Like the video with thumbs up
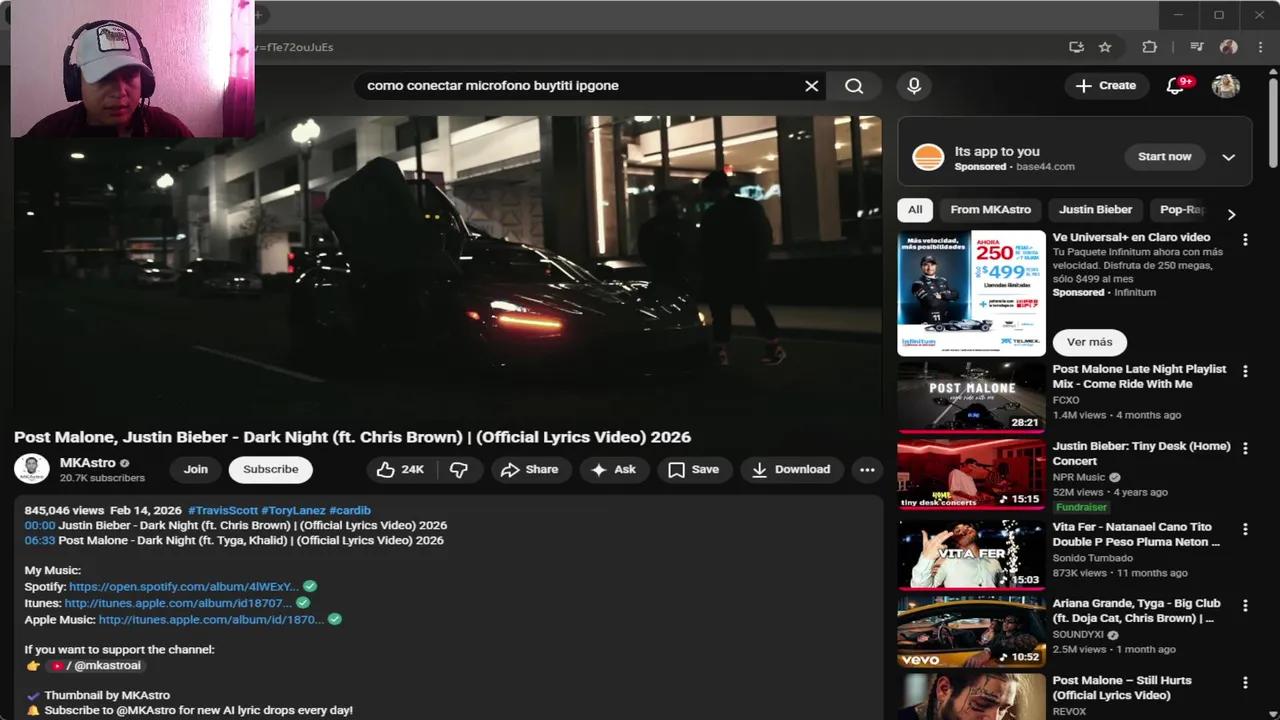 coord(400,469)
